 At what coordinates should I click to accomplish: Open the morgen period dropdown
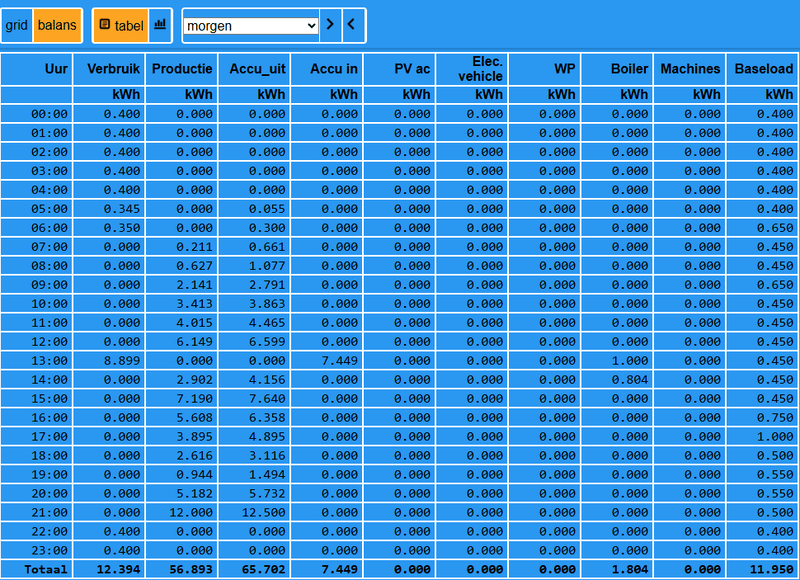pos(251,26)
